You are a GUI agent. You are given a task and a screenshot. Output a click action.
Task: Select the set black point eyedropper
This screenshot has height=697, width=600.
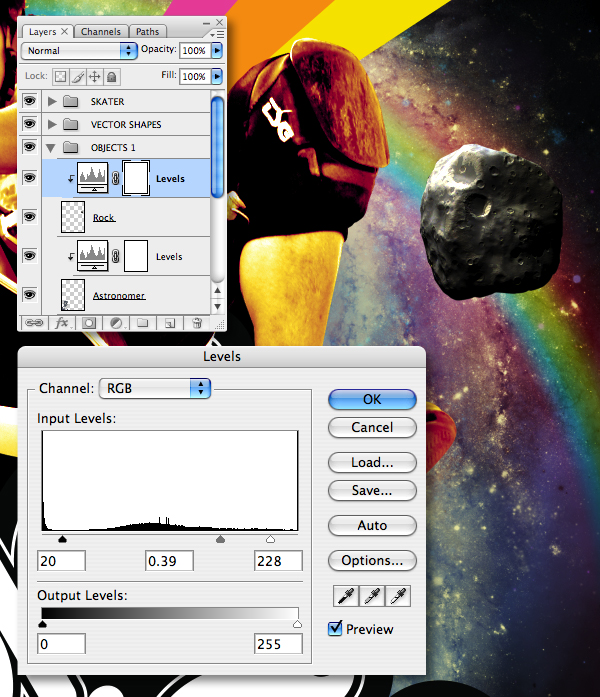pyautogui.click(x=346, y=596)
